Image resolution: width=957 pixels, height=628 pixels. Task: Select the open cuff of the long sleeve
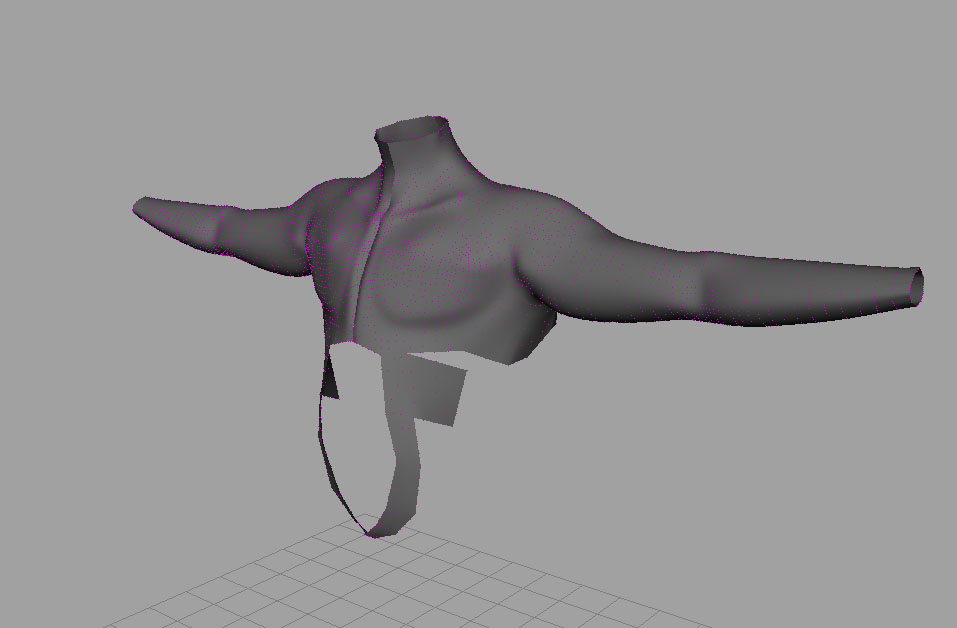pyautogui.click(x=917, y=287)
